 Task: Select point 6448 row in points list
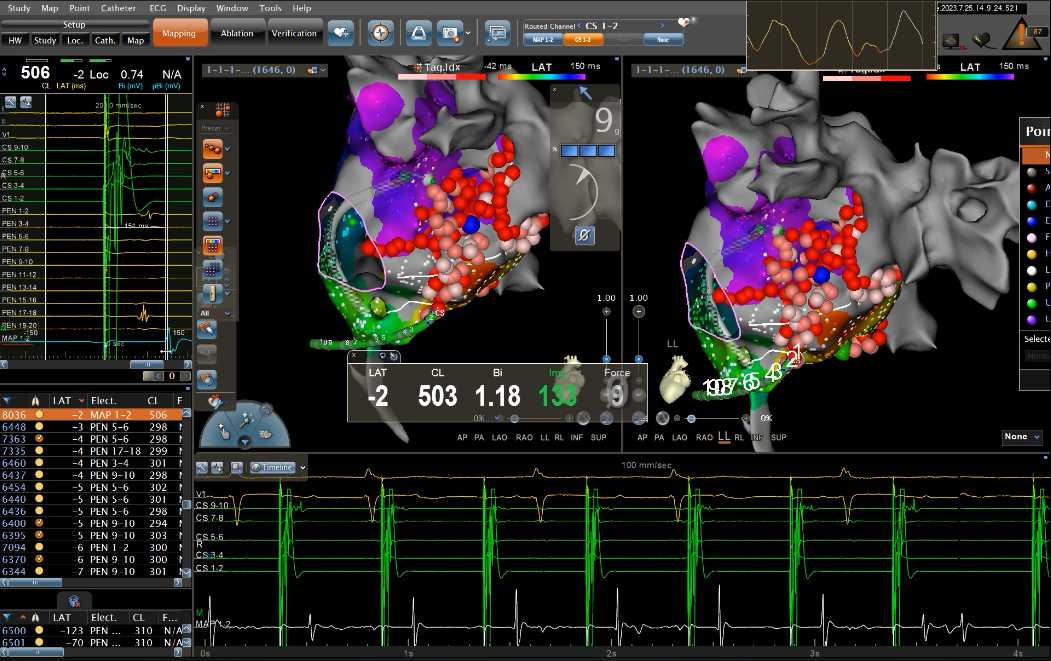[x=91, y=427]
